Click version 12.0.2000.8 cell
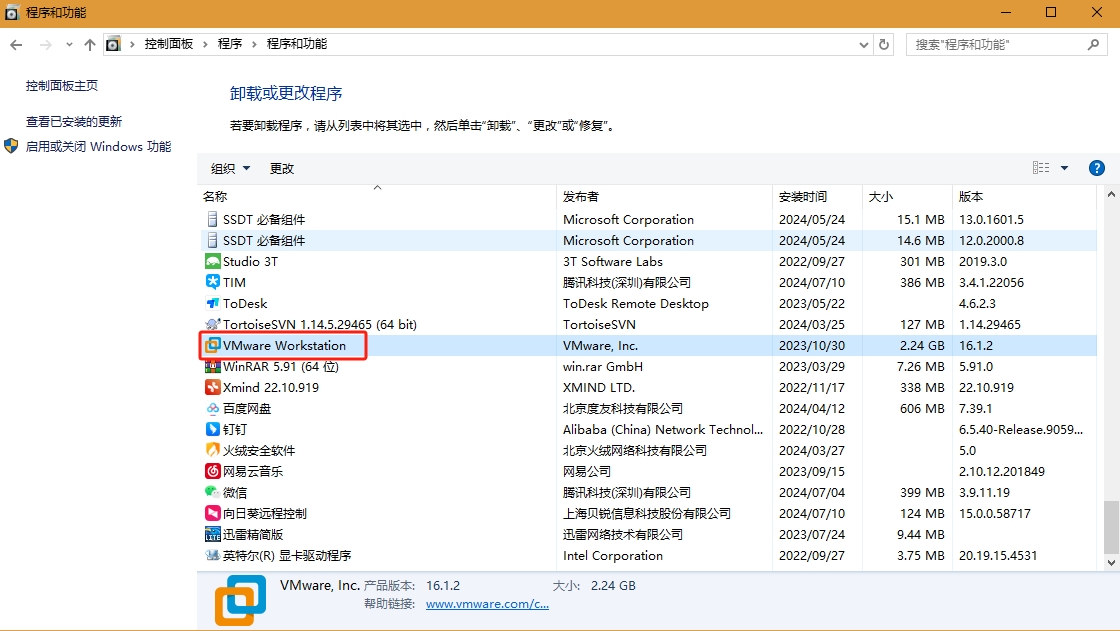 (991, 241)
